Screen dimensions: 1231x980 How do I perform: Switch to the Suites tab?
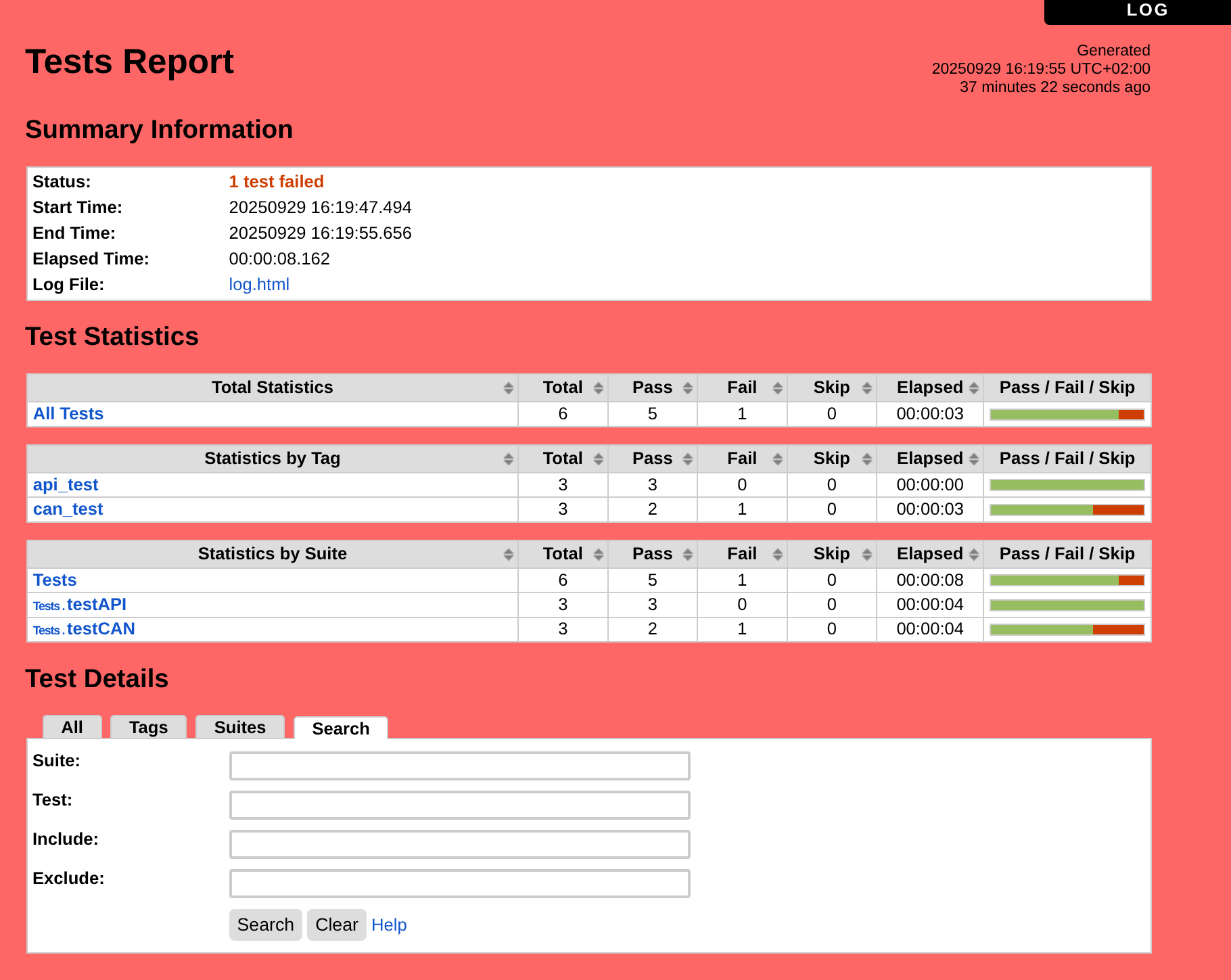(x=240, y=728)
